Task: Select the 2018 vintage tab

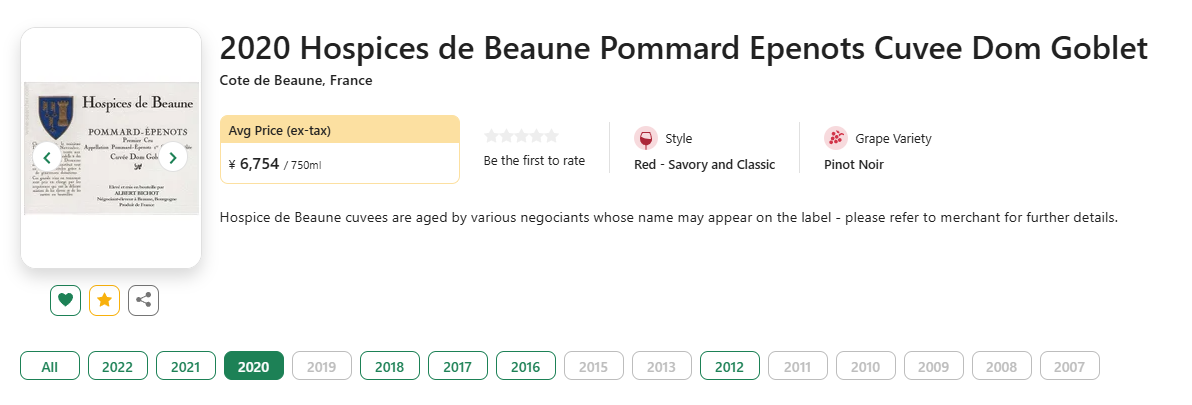Action: click(x=389, y=365)
